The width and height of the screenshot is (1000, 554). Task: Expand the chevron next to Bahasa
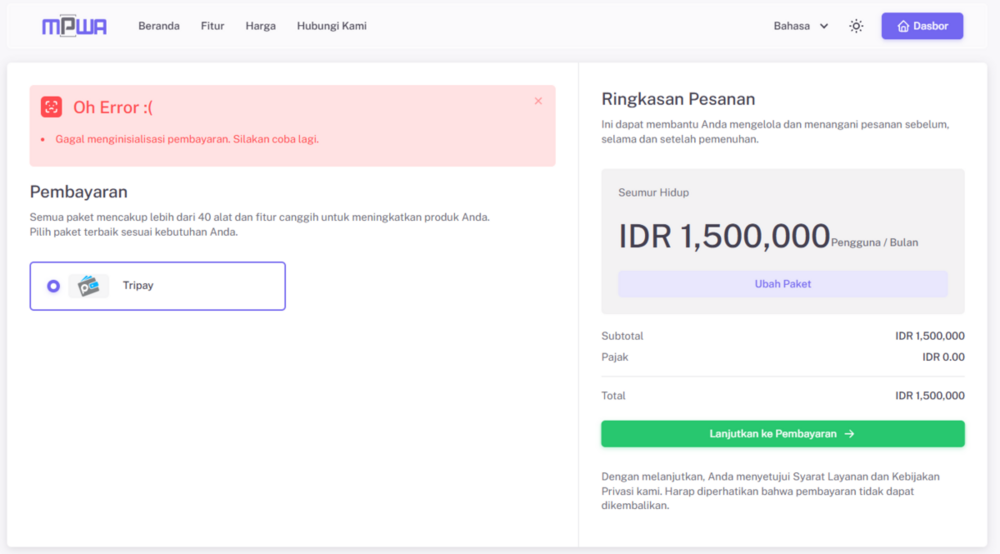pos(824,26)
